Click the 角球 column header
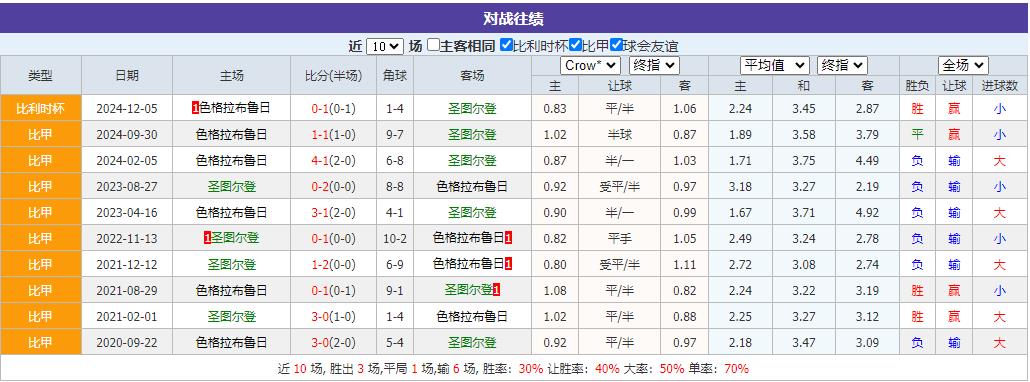Image resolution: width=1030 pixels, height=382 pixels. [395, 75]
